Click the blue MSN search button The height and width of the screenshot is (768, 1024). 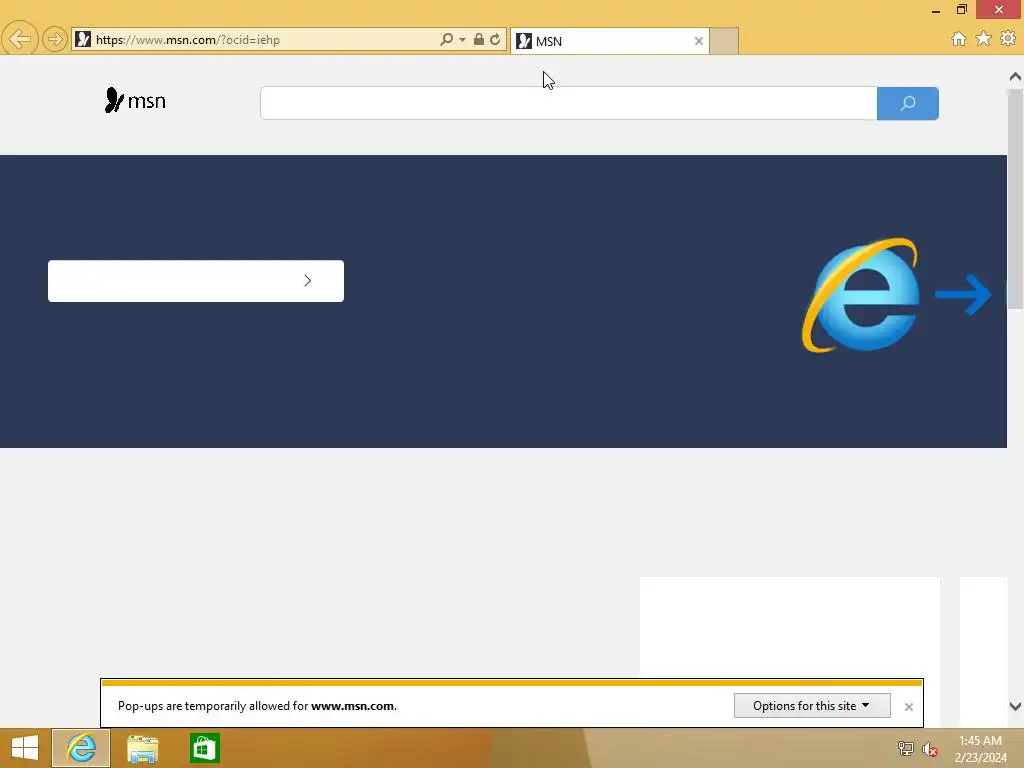click(908, 103)
